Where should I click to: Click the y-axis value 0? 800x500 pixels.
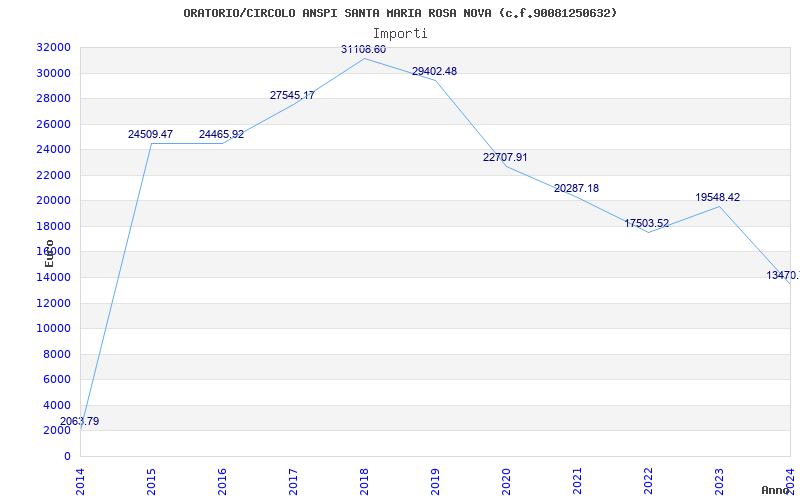pyautogui.click(x=67, y=456)
